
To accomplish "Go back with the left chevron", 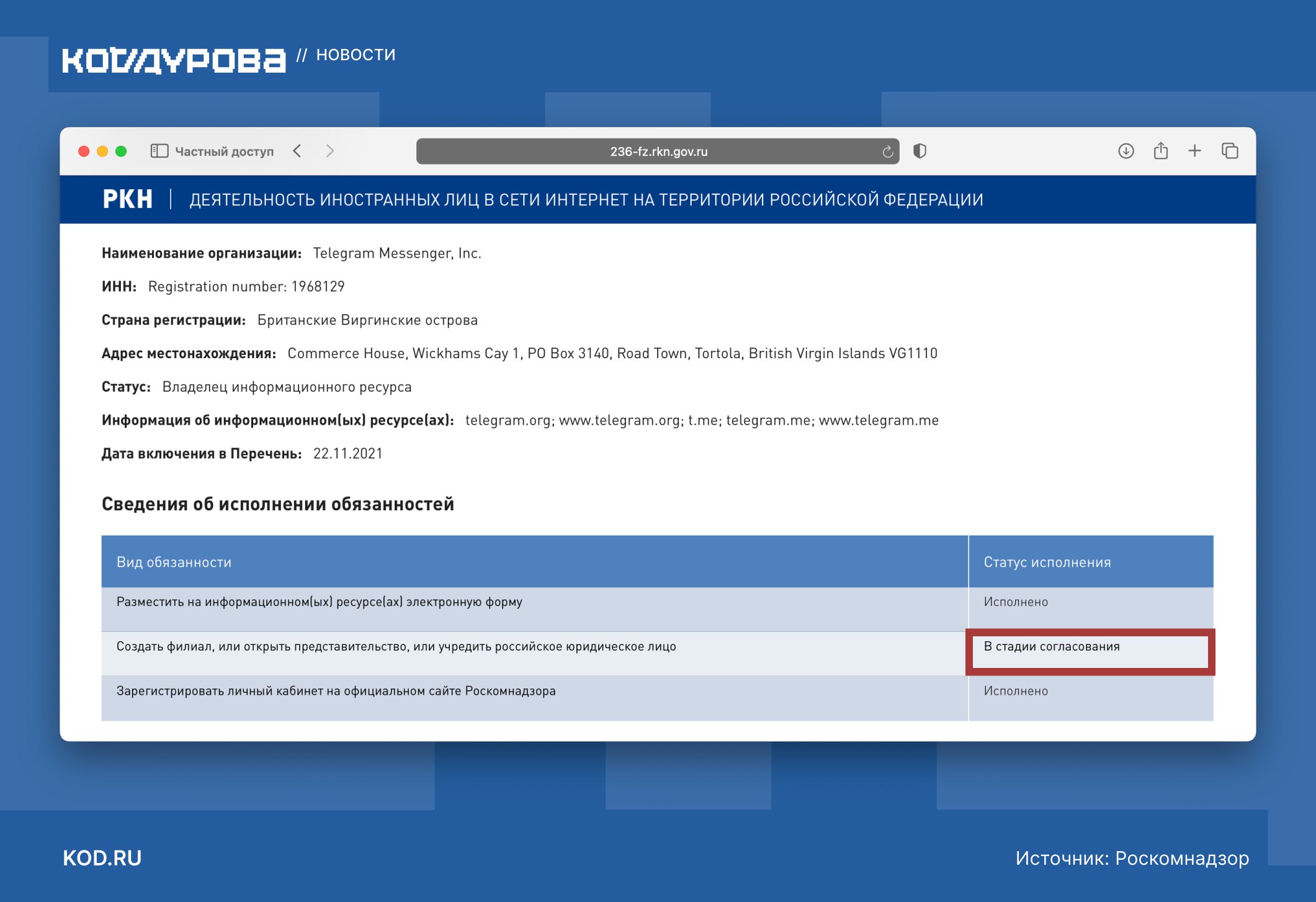I will point(297,151).
